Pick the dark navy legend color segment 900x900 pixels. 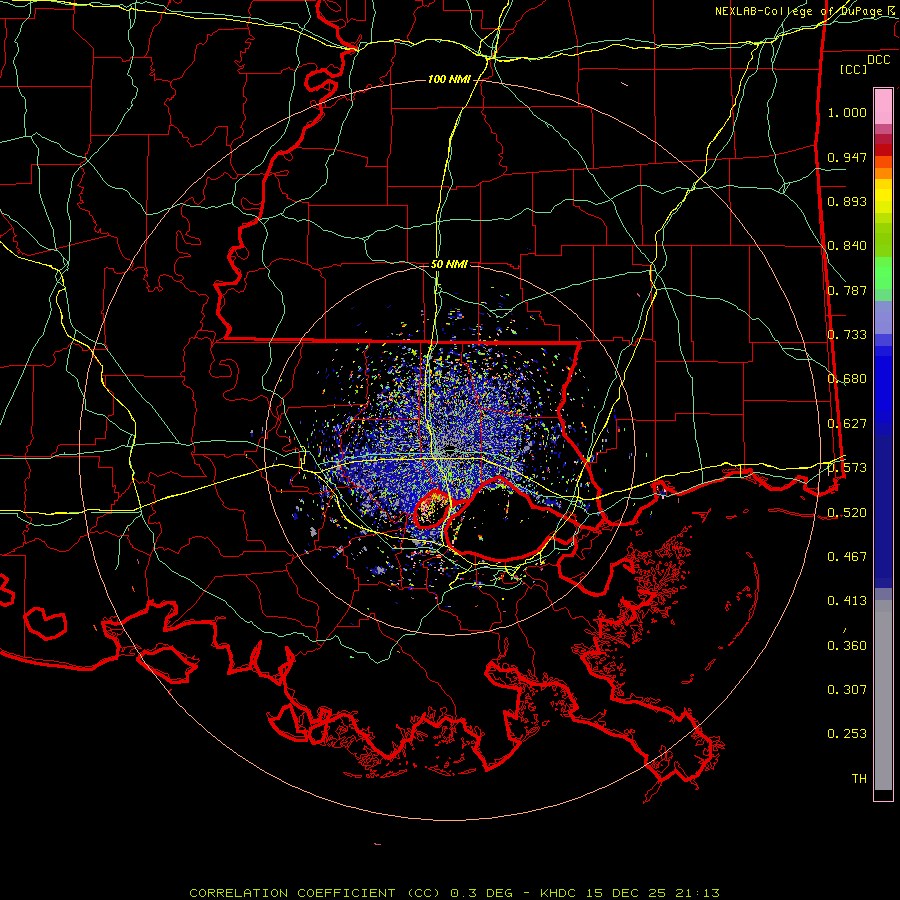point(883,505)
